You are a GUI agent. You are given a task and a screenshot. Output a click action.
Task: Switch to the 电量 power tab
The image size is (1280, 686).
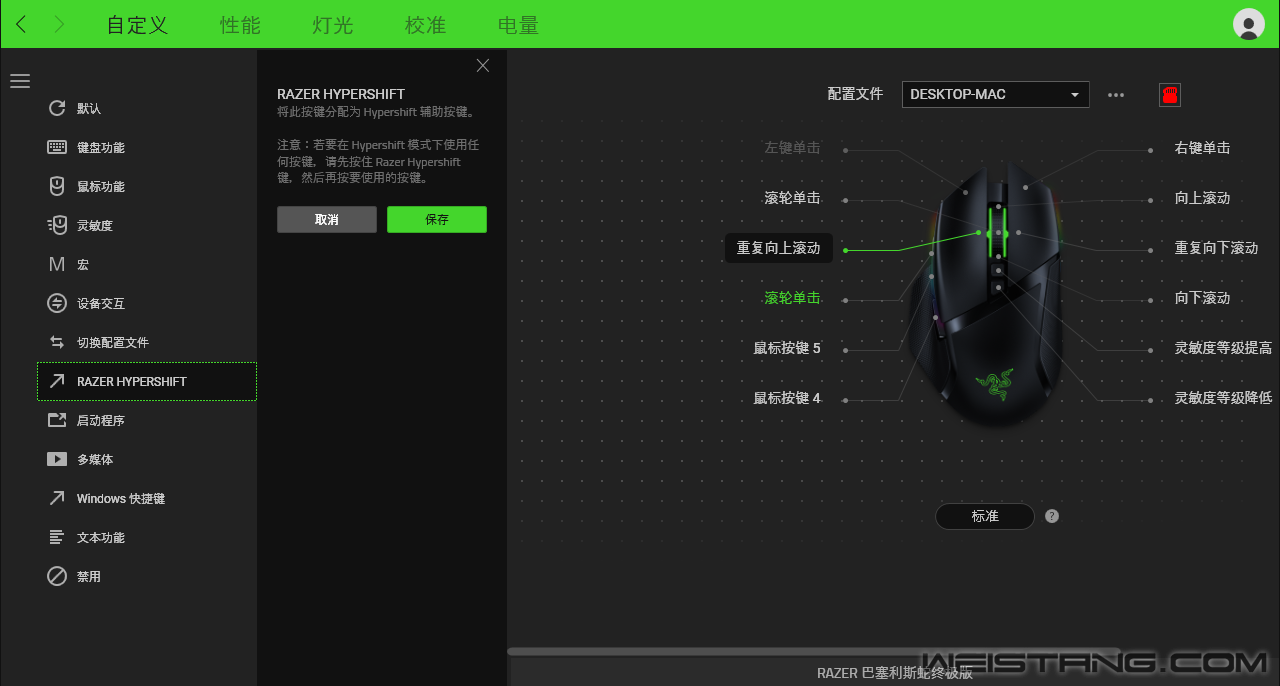point(518,25)
